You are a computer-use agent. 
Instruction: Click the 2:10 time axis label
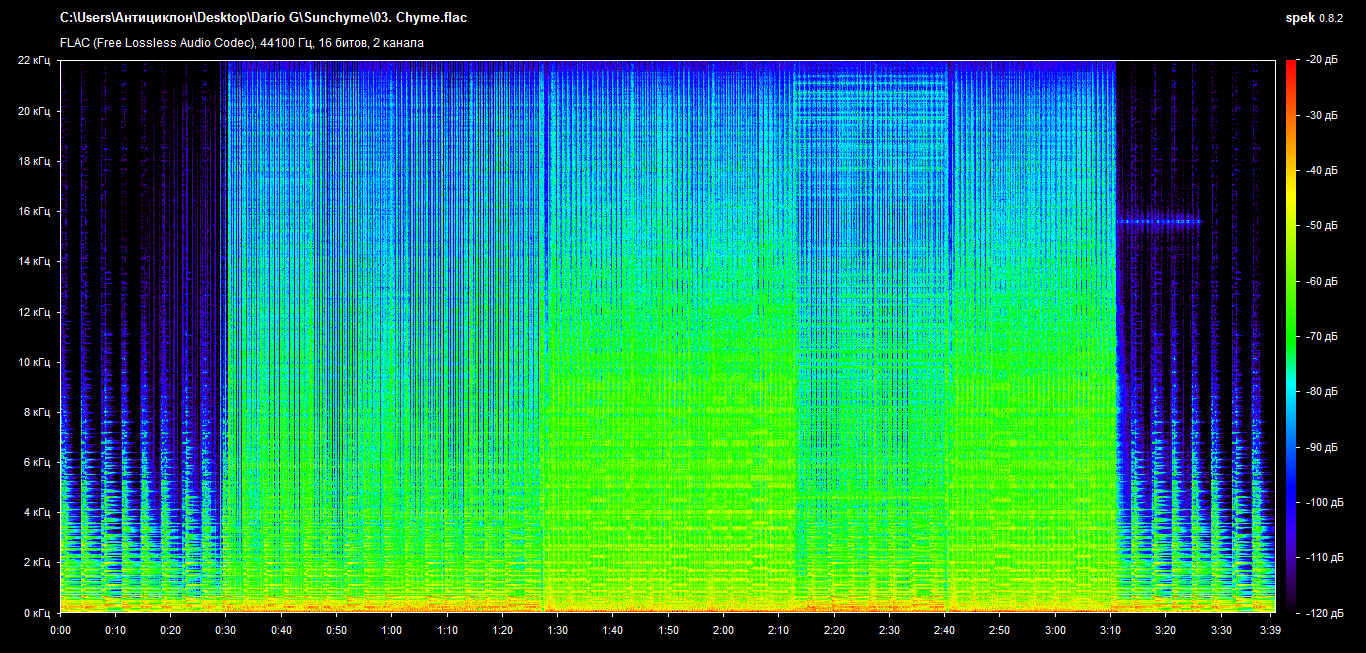click(x=780, y=631)
